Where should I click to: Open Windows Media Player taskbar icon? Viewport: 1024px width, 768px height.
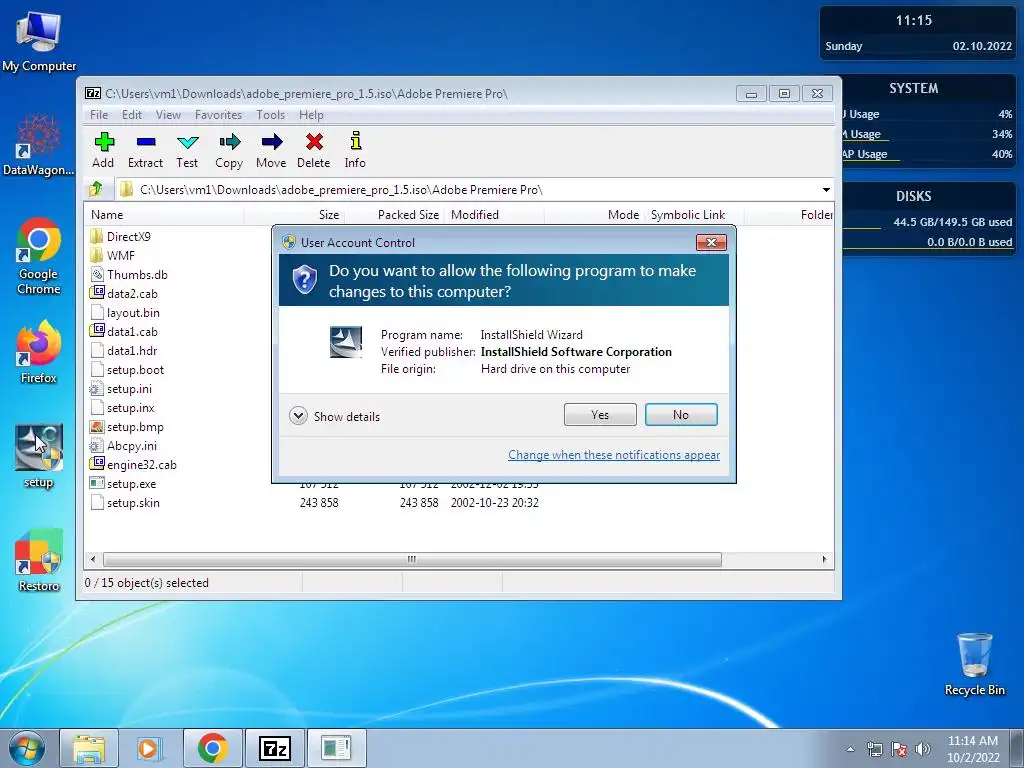click(x=150, y=748)
